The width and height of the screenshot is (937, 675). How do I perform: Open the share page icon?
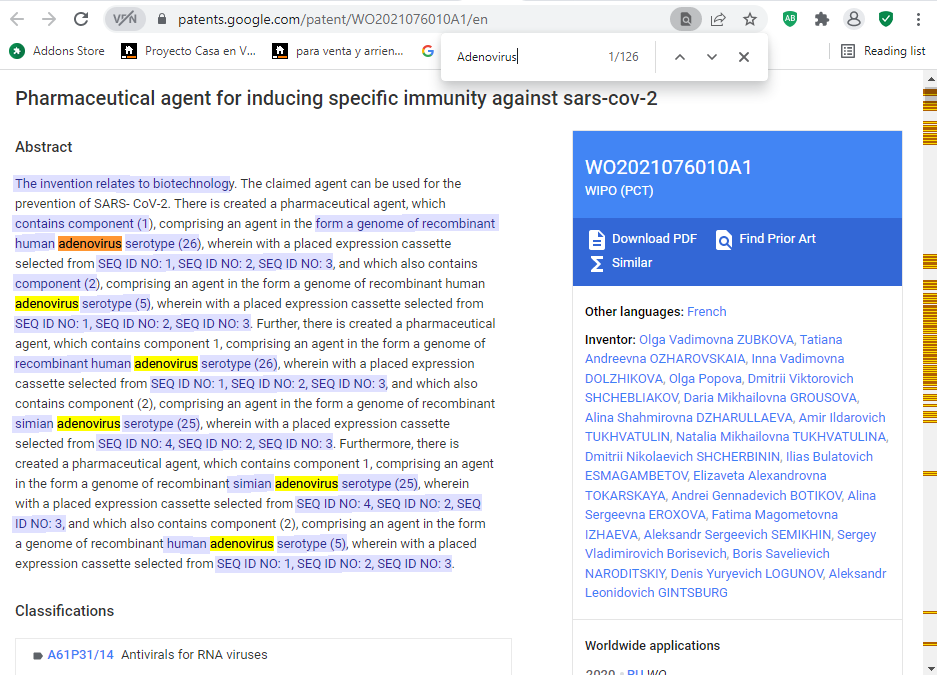click(x=718, y=19)
